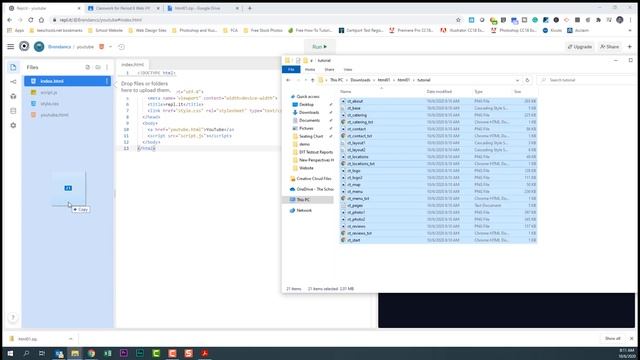
Task: Go to the browser home page
Action: pyautogui.click(x=41, y=20)
